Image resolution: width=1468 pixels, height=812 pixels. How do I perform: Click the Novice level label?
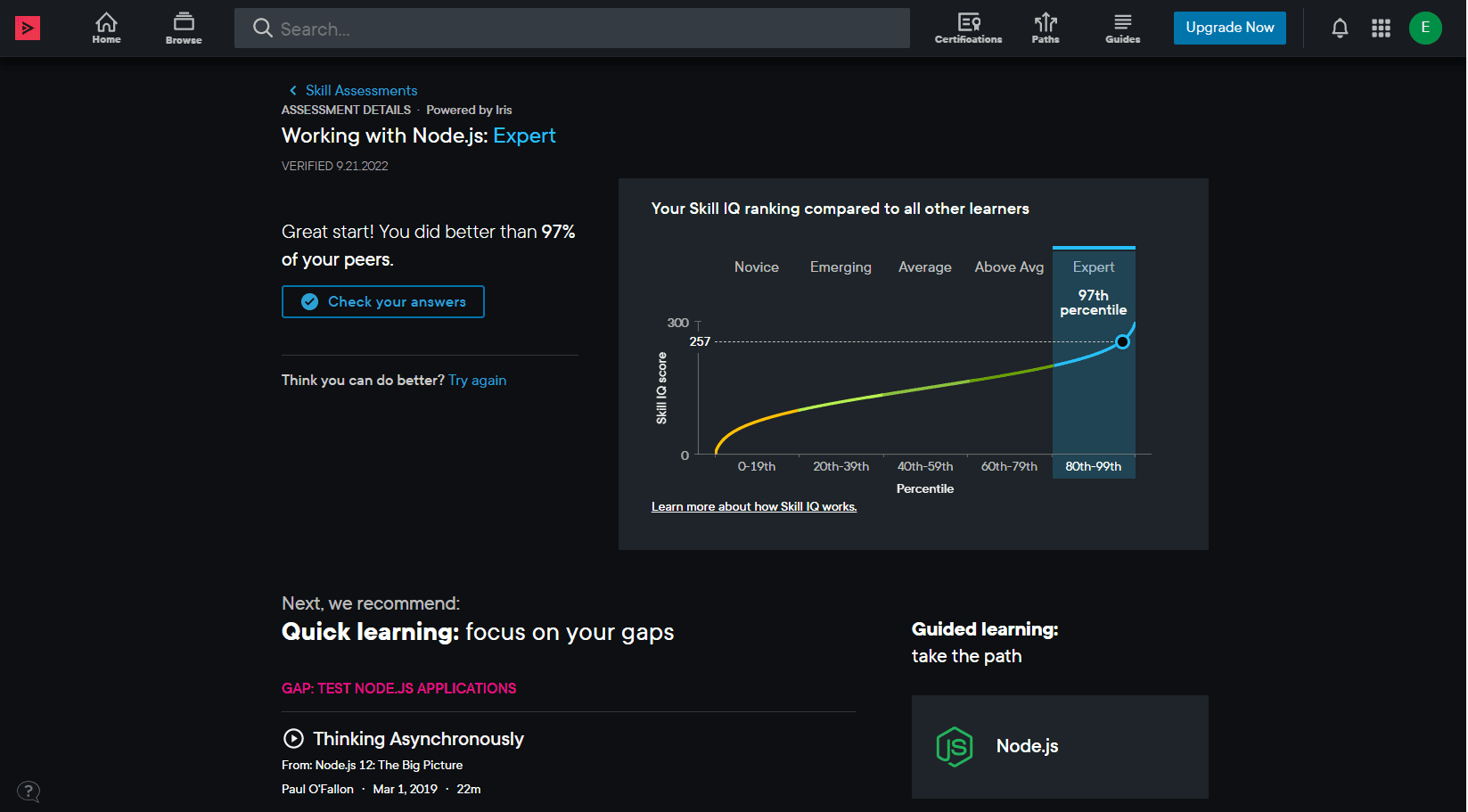[757, 267]
